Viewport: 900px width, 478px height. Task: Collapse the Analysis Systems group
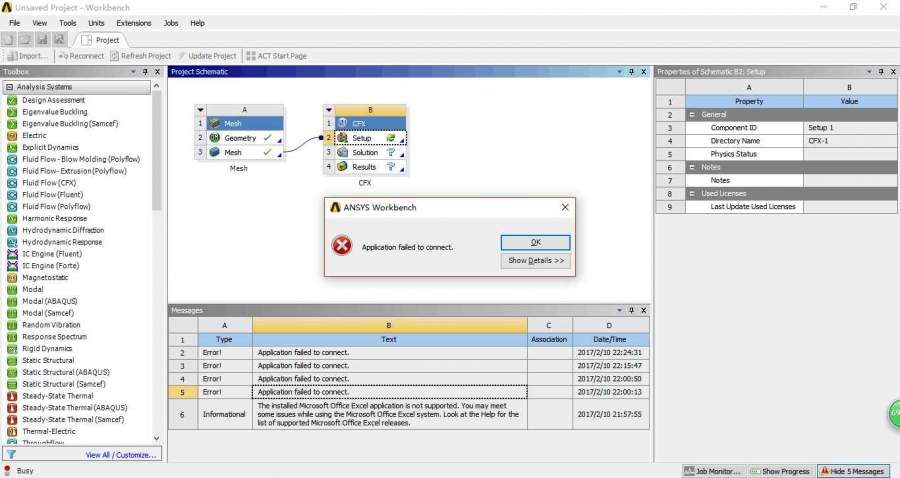[x=10, y=87]
